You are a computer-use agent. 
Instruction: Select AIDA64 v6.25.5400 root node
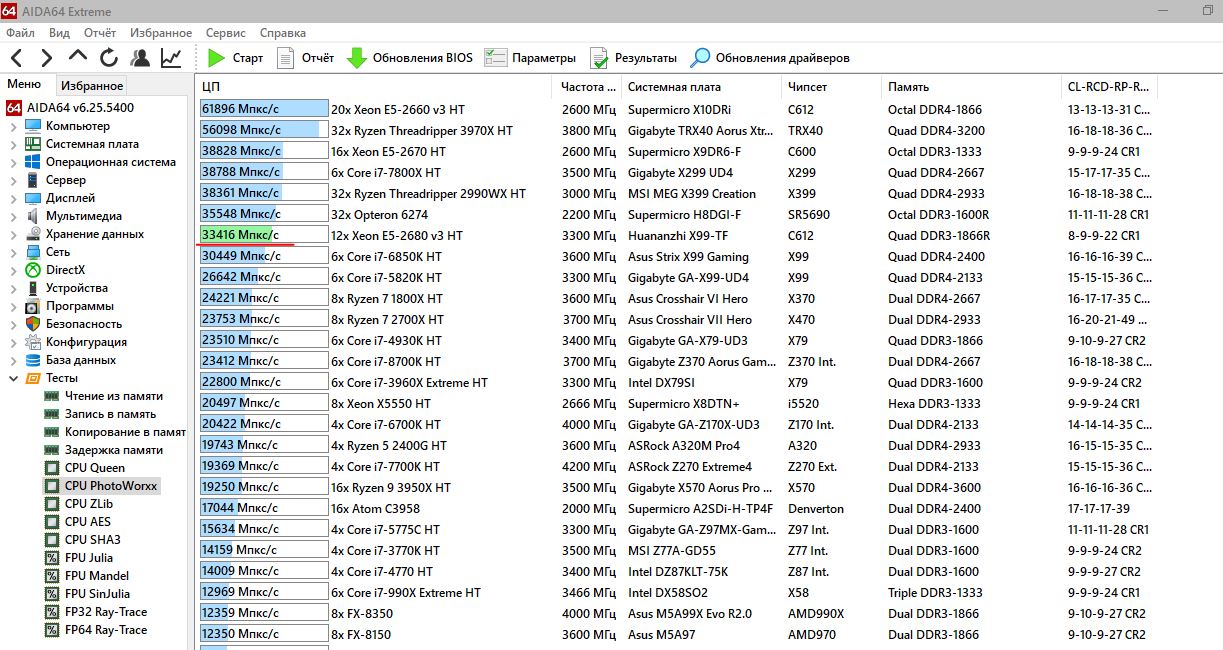[x=80, y=108]
